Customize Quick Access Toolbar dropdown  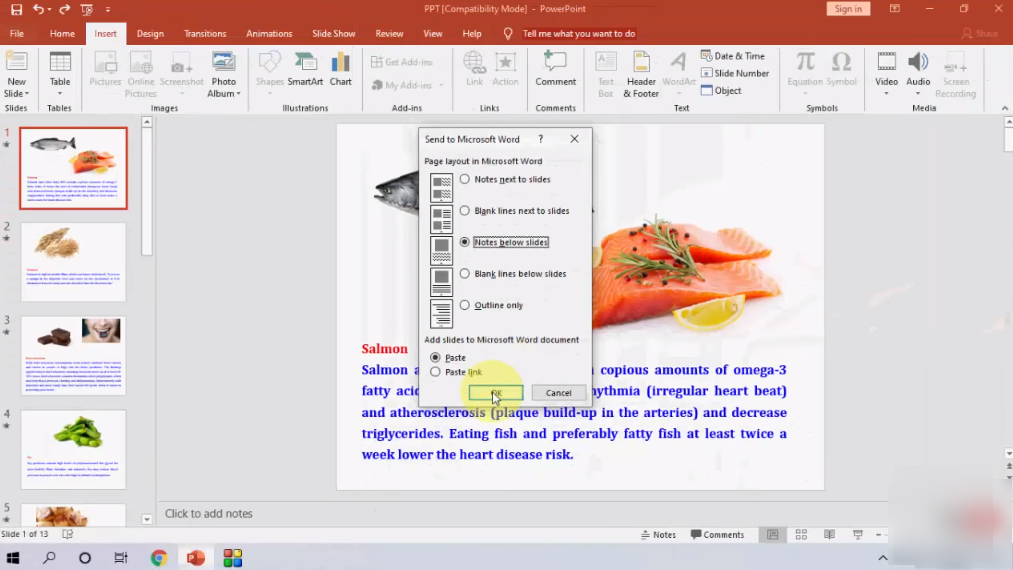108,10
